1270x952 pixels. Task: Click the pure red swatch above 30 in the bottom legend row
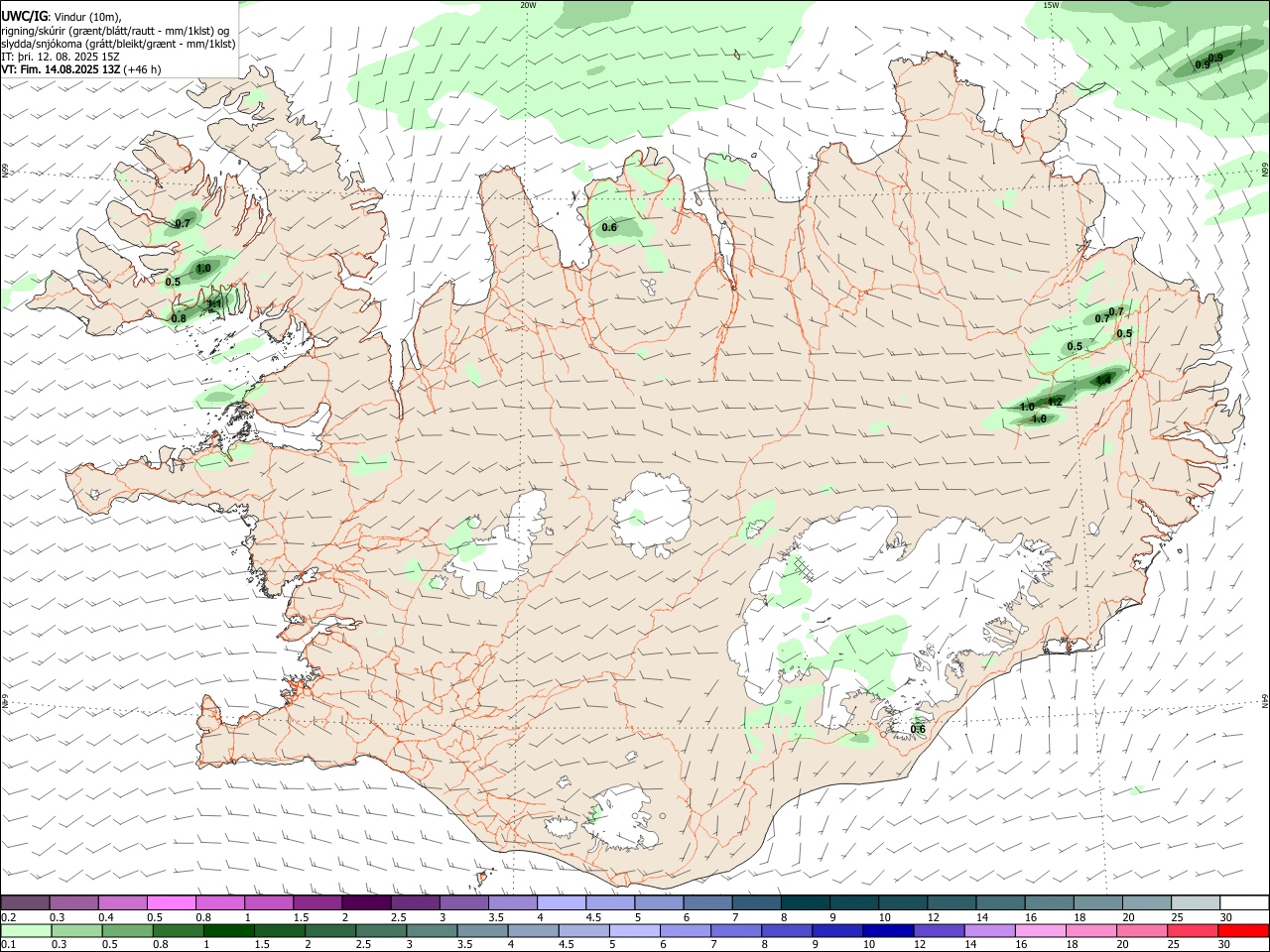pyautogui.click(x=1243, y=930)
